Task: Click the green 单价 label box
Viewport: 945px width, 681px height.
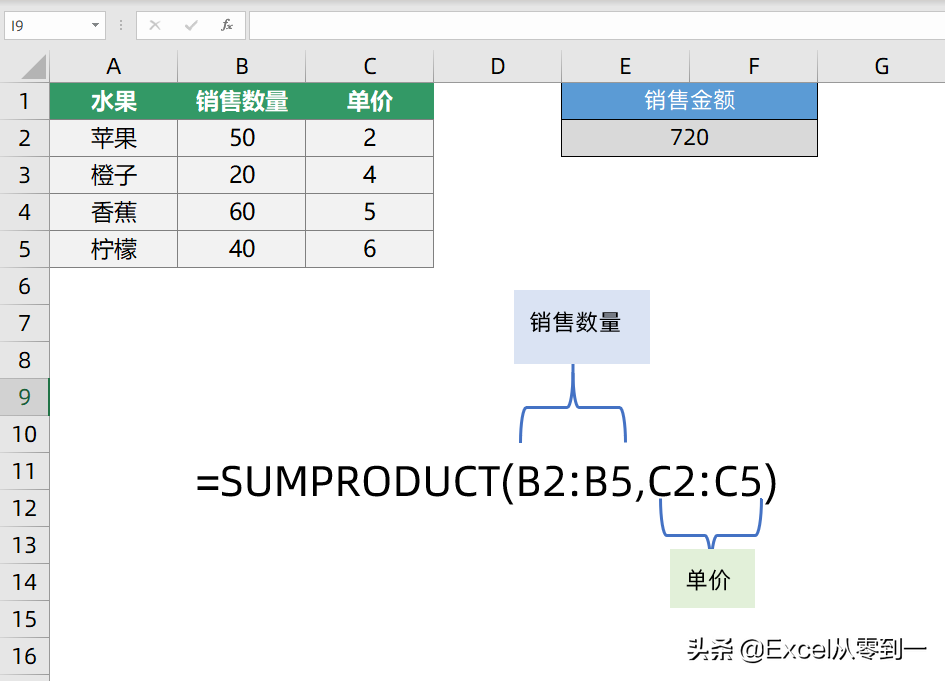Action: (712, 578)
